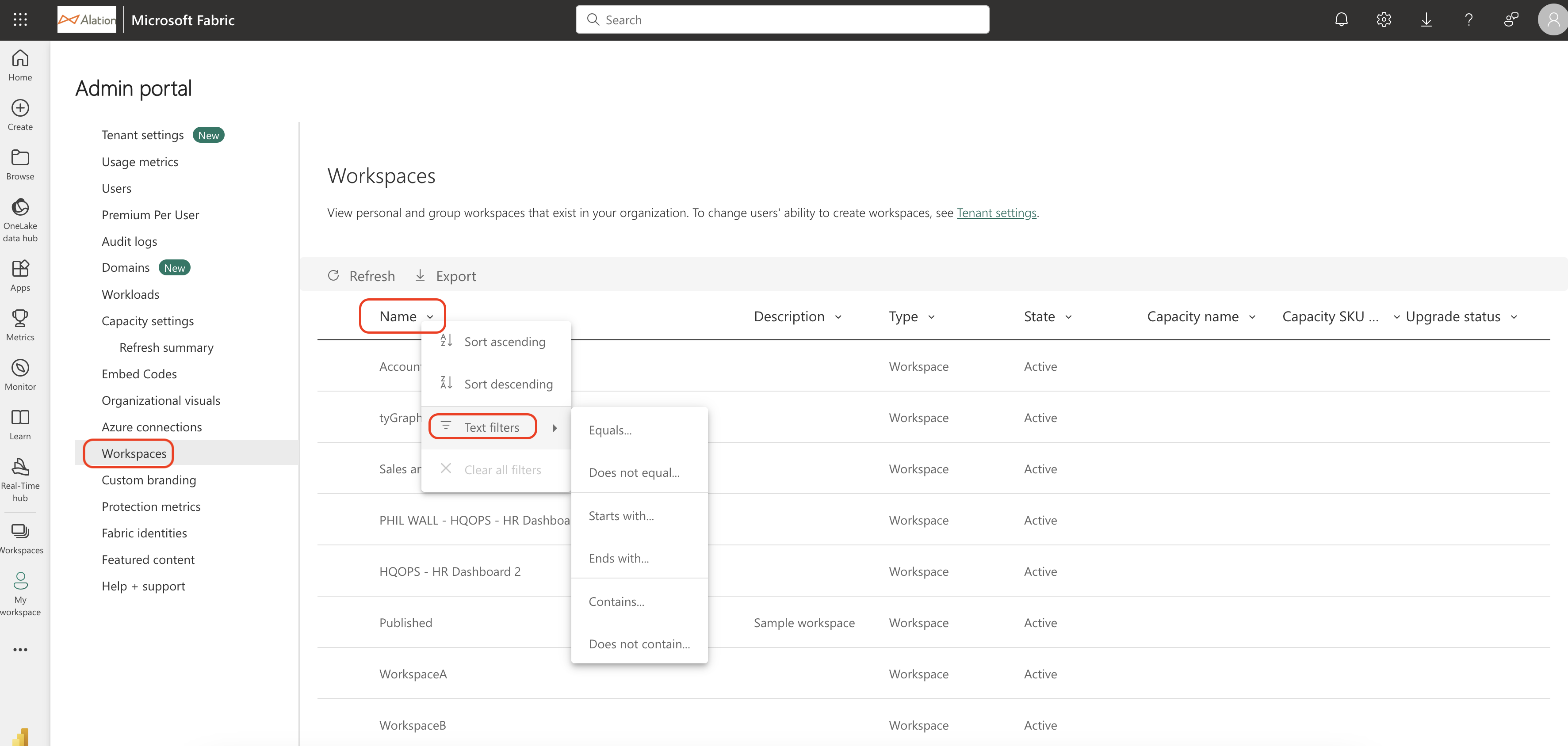Open Workspaces in the left rail

click(x=20, y=539)
